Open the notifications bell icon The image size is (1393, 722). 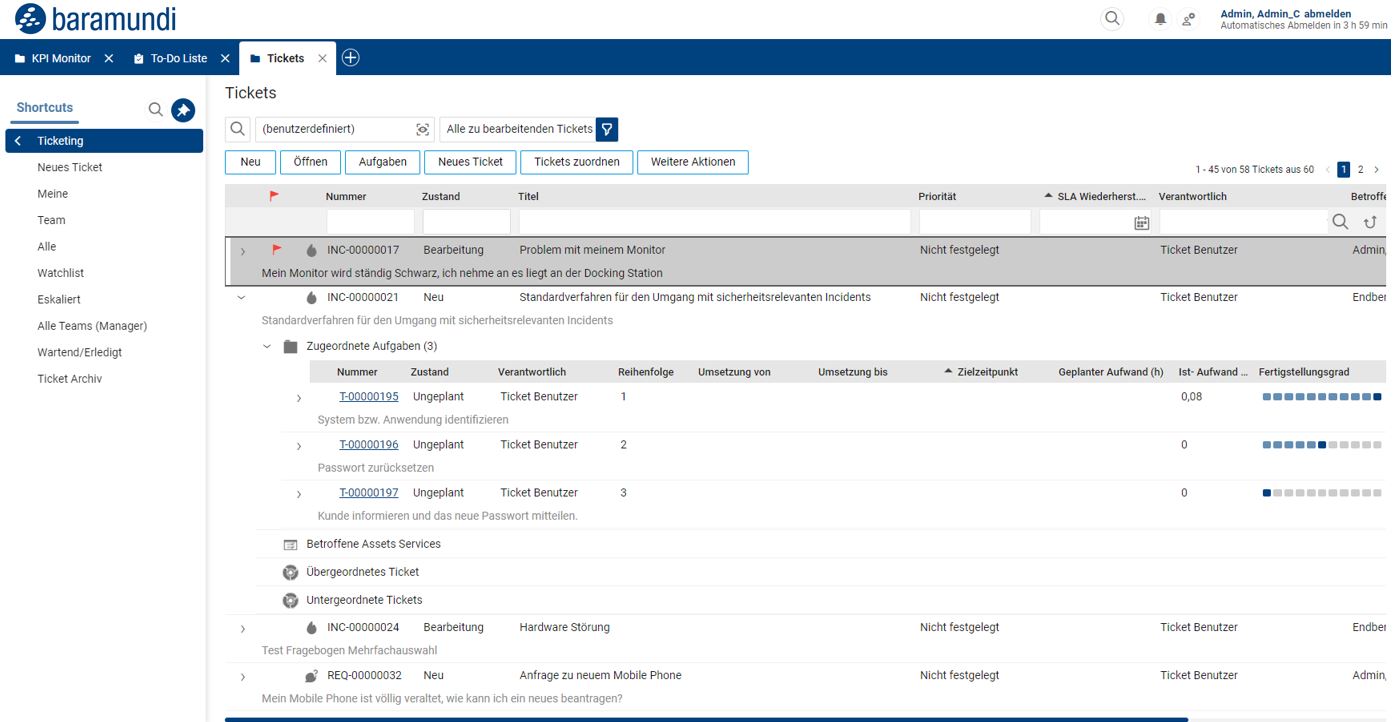[x=1160, y=18]
